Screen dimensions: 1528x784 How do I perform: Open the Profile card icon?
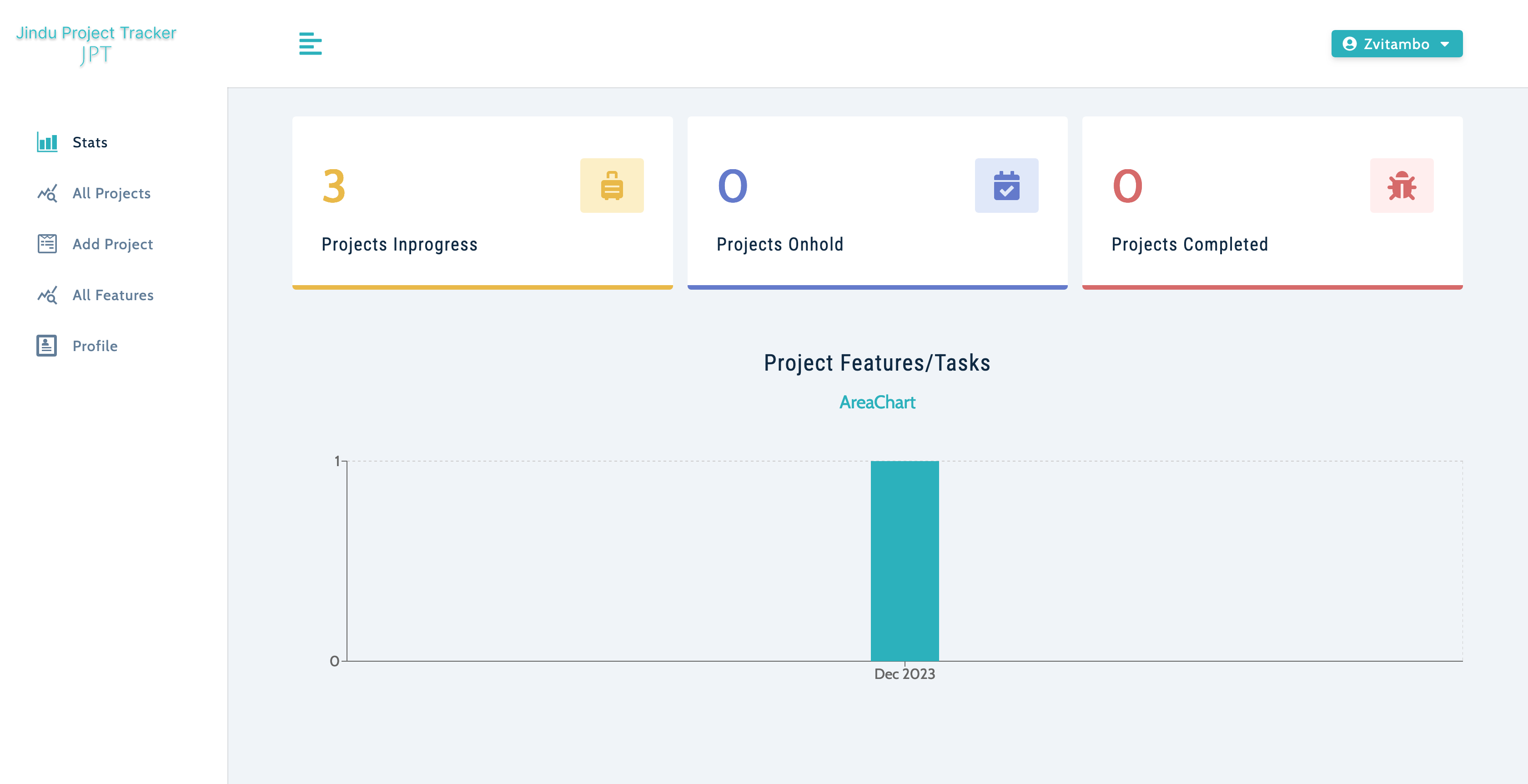pos(47,346)
